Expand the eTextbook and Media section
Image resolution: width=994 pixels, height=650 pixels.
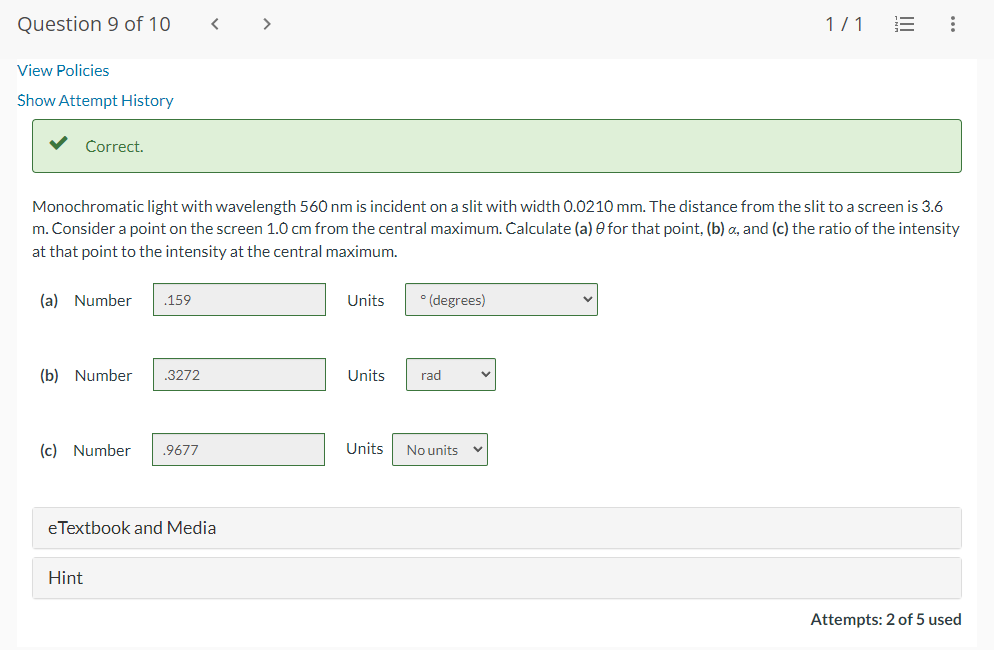(x=496, y=527)
